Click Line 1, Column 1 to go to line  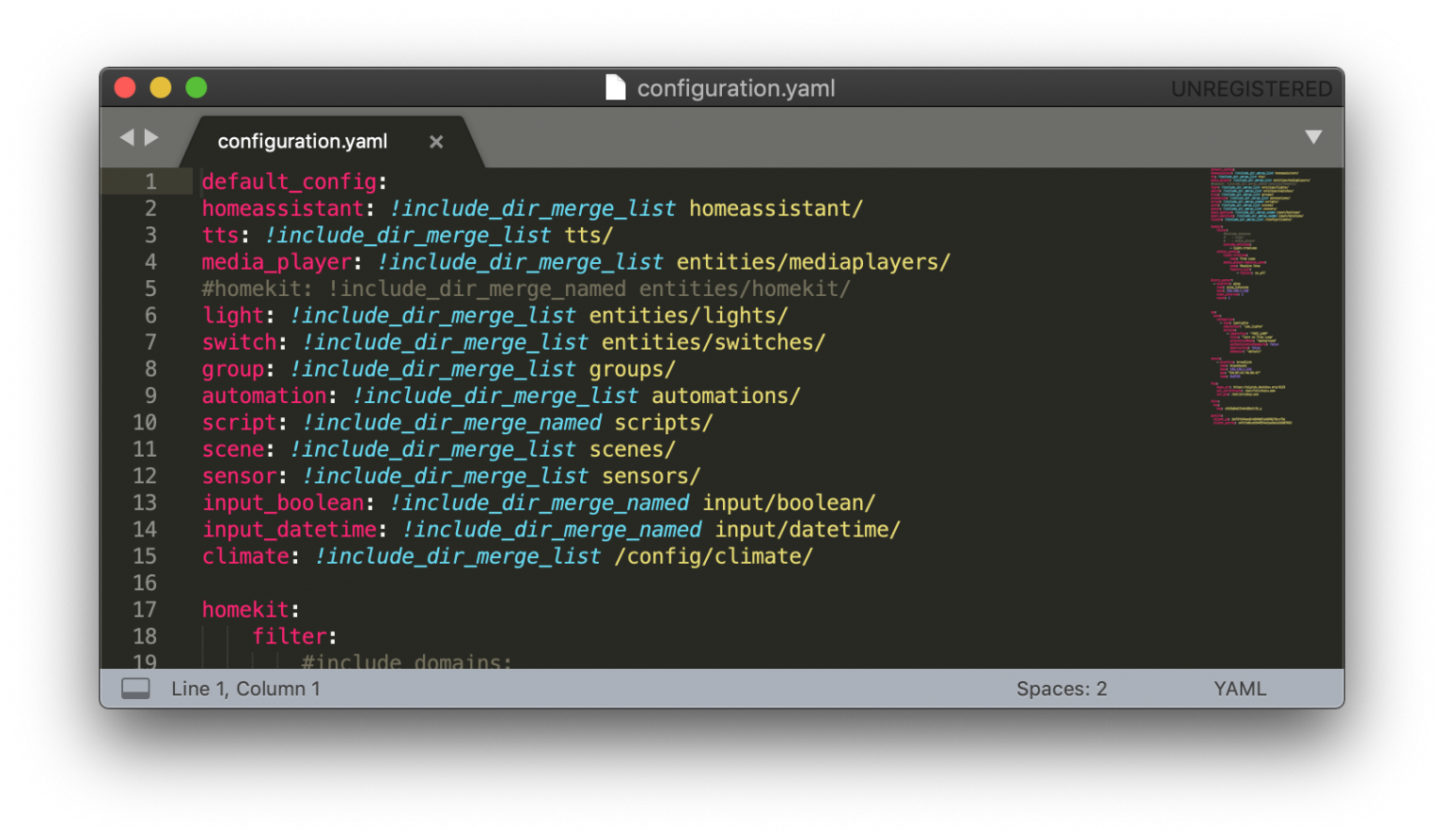pyautogui.click(x=243, y=688)
